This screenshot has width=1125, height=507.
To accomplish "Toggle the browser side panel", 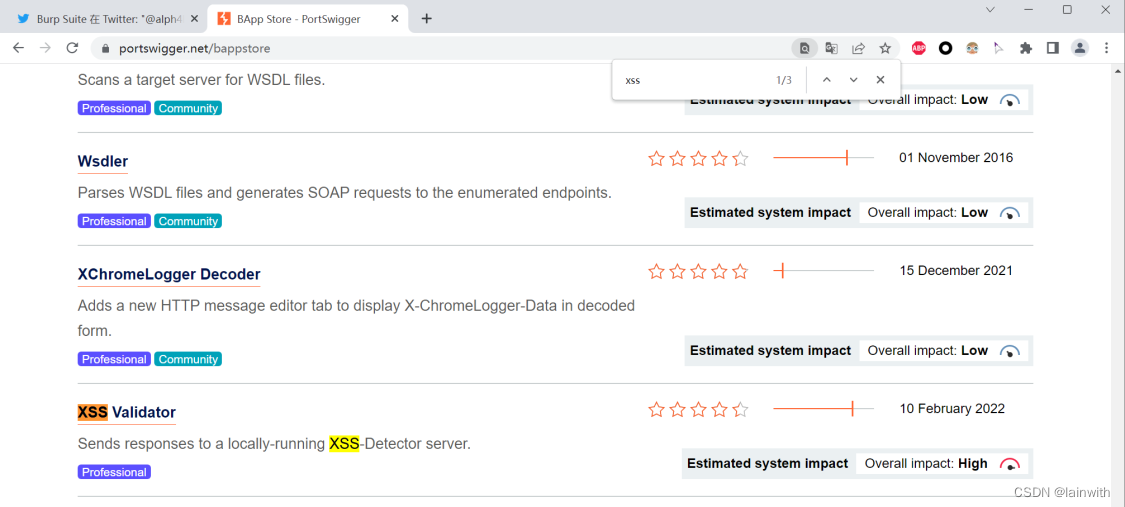I will (1053, 48).
